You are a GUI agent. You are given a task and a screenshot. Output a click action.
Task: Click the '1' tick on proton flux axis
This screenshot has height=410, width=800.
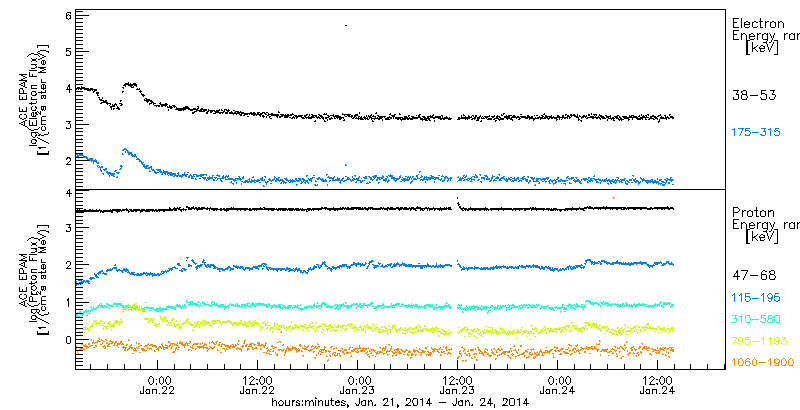(x=70, y=302)
